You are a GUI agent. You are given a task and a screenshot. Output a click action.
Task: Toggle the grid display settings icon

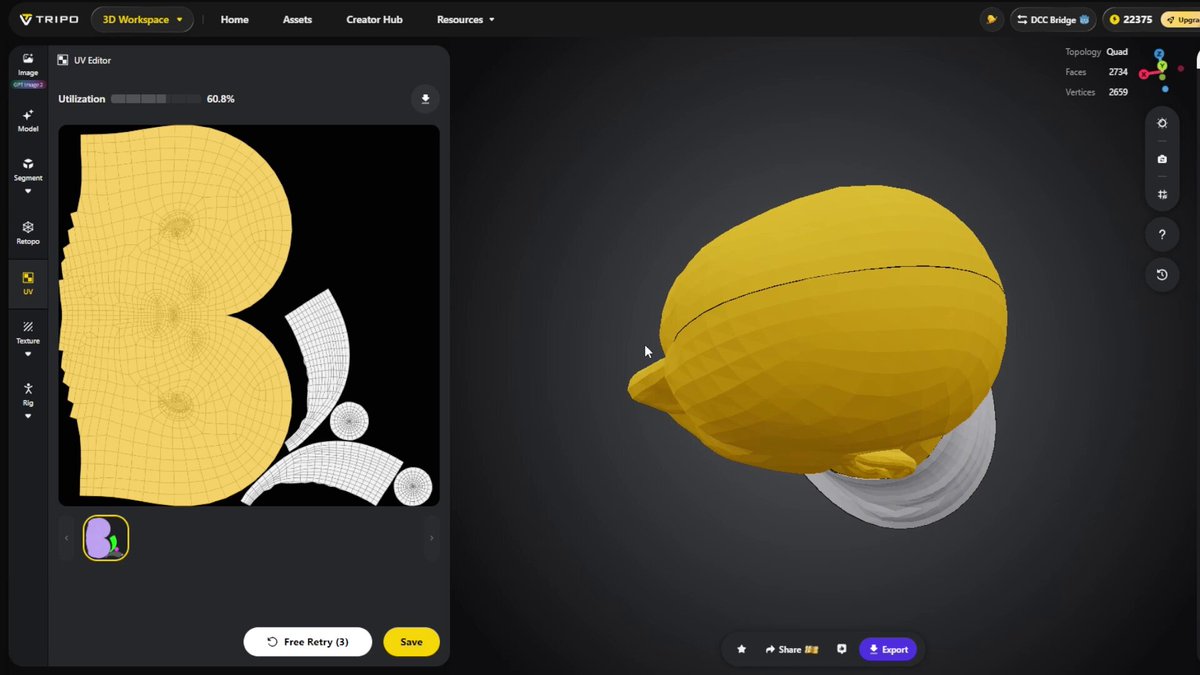pos(1162,195)
